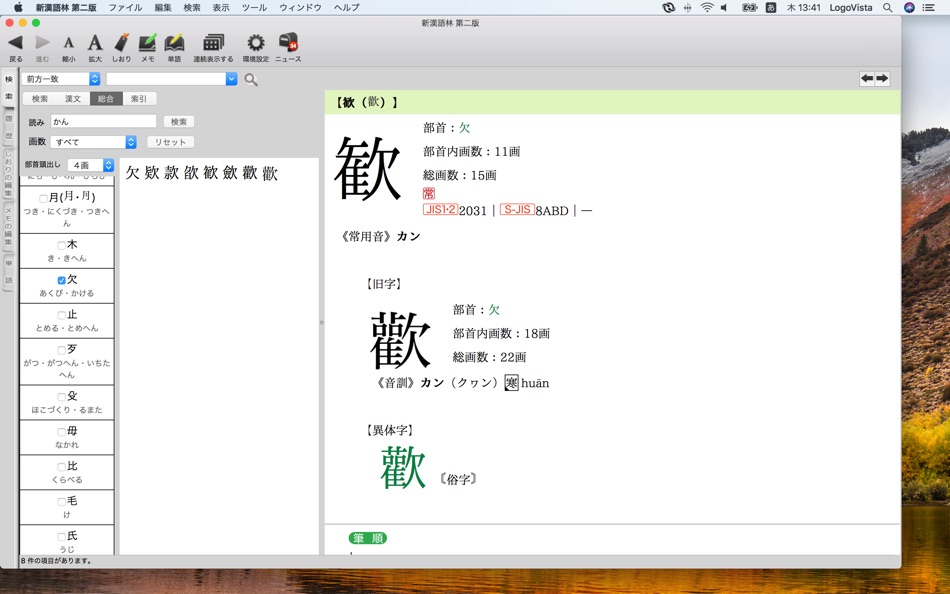The height and width of the screenshot is (594, 950).
Task: Click the Wi-Fi status icon
Action: pyautogui.click(x=706, y=8)
